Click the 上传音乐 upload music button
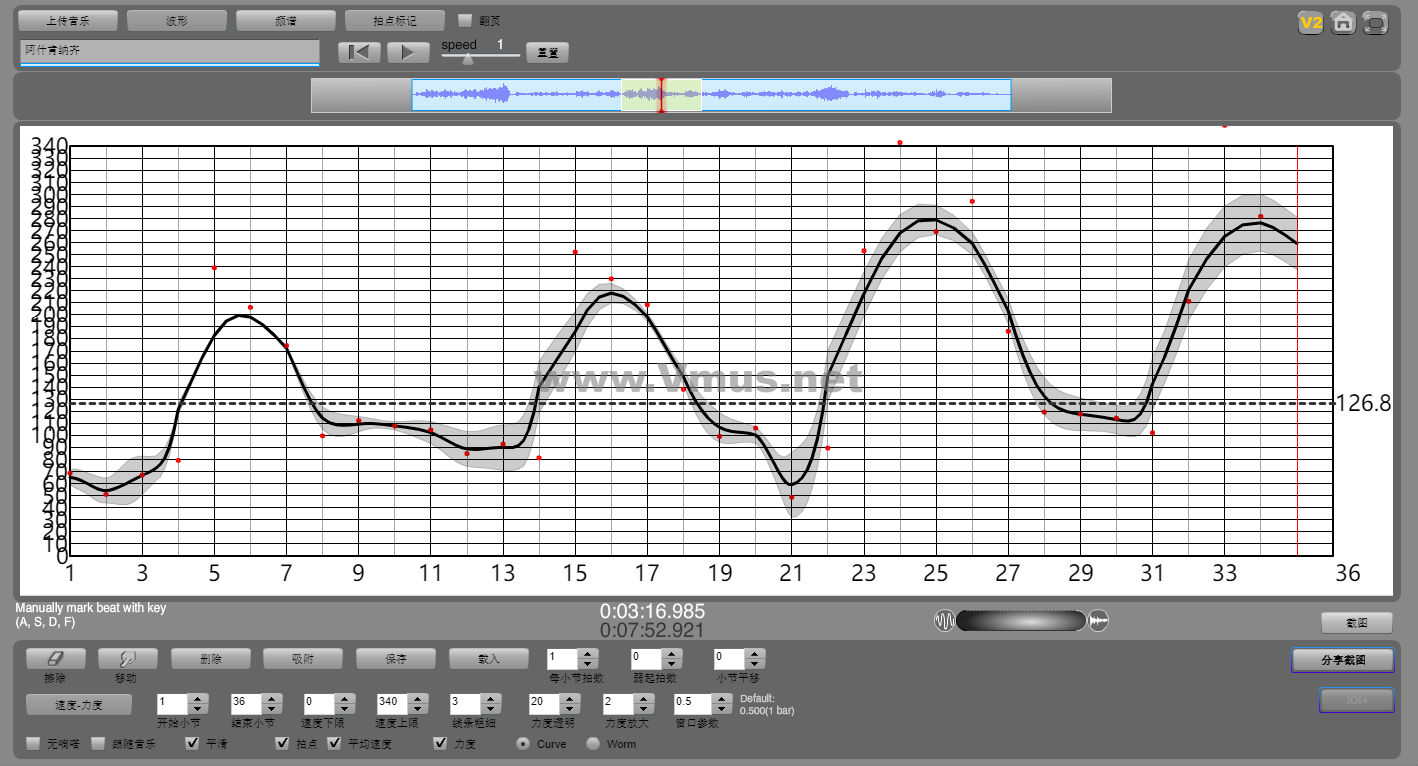Screen dimensions: 1418x766 point(68,20)
